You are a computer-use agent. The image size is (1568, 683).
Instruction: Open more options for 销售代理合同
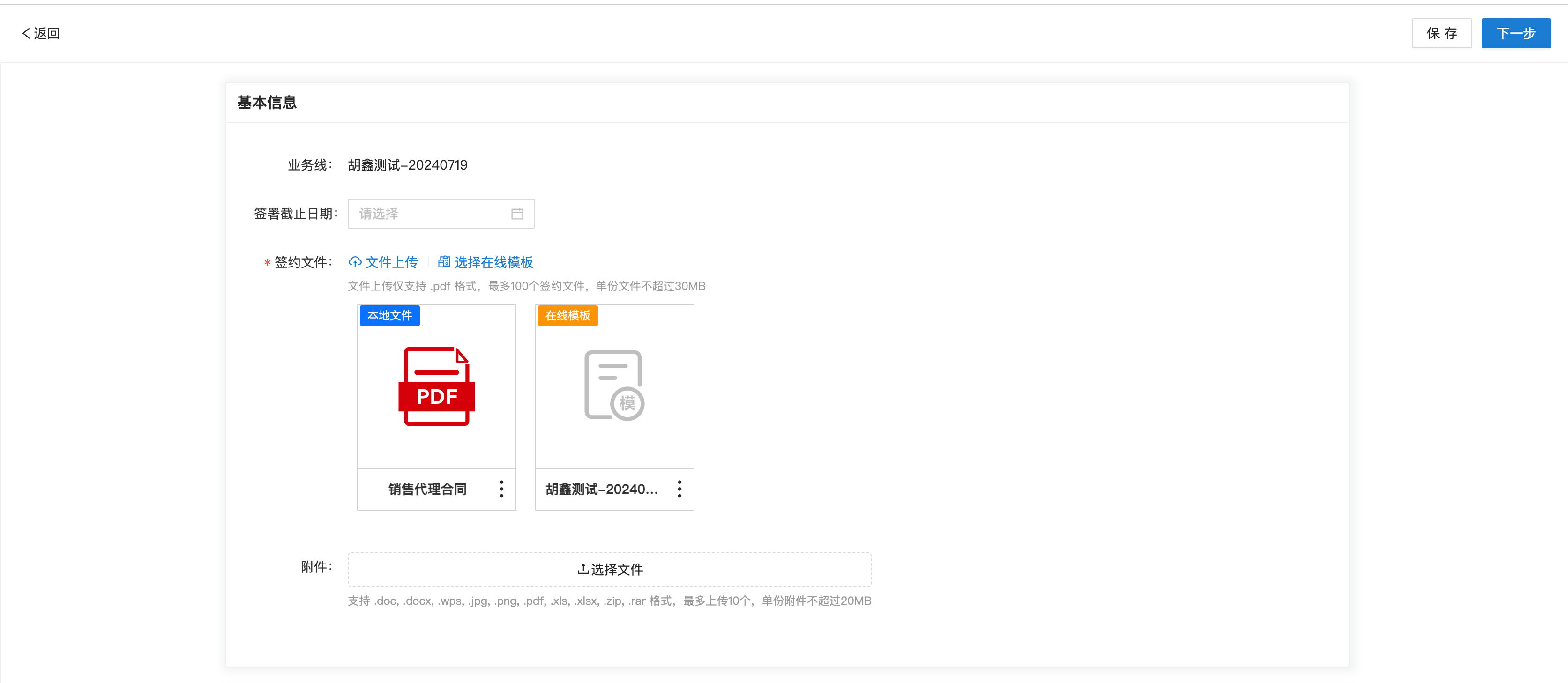coord(501,489)
